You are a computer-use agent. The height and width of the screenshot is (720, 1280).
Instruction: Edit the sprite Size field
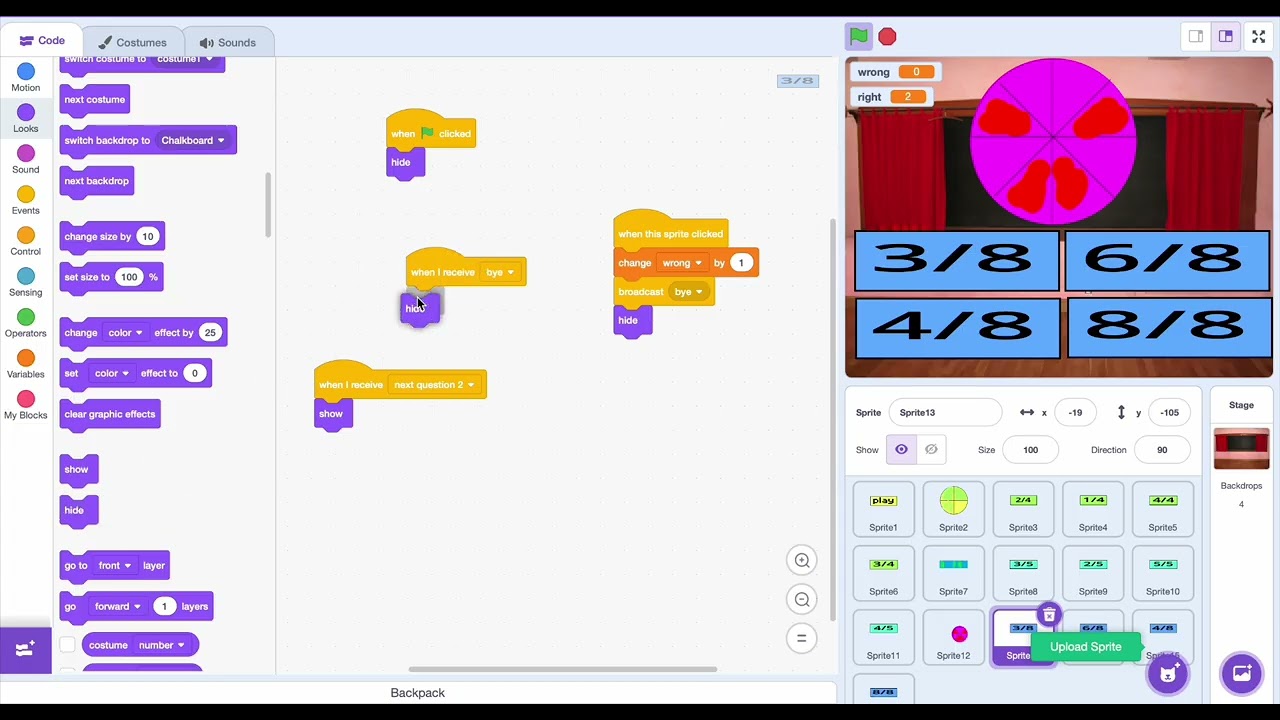pyautogui.click(x=1030, y=450)
